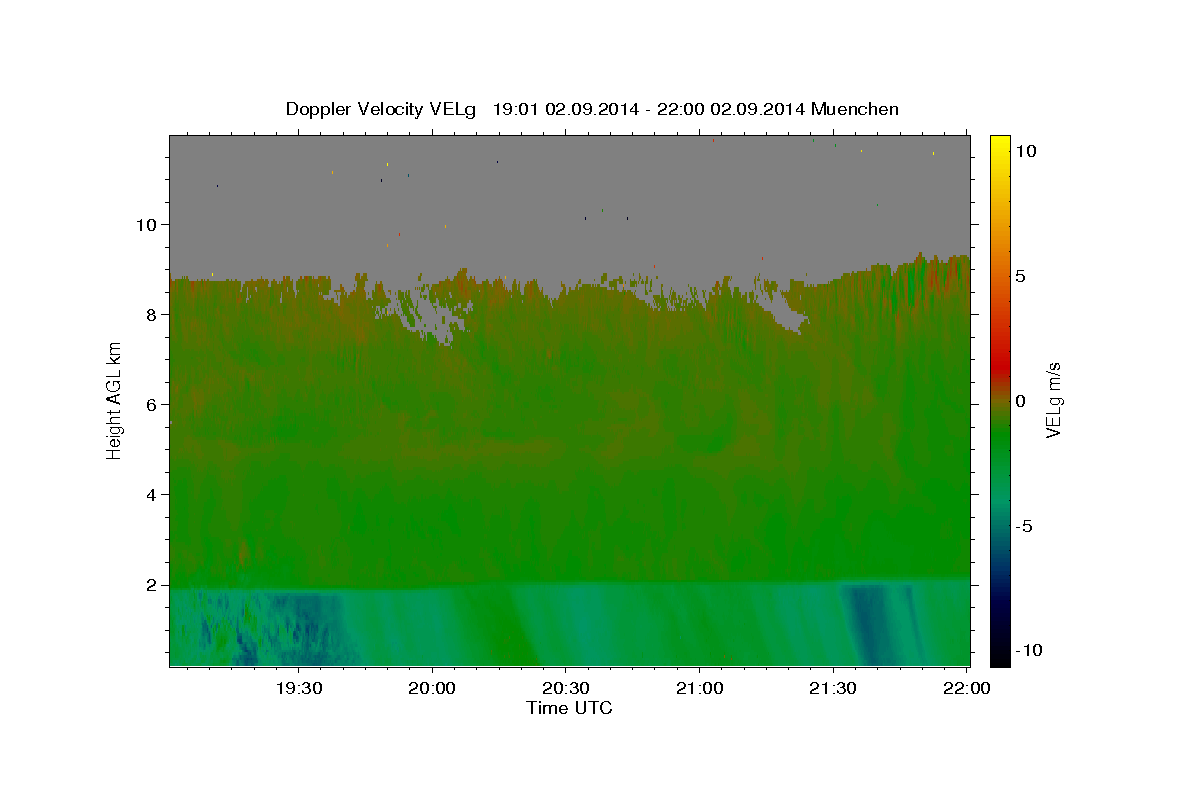Viewport: 1200px width, 800px height.
Task: Click the colorbar value label -10
Action: (1029, 651)
